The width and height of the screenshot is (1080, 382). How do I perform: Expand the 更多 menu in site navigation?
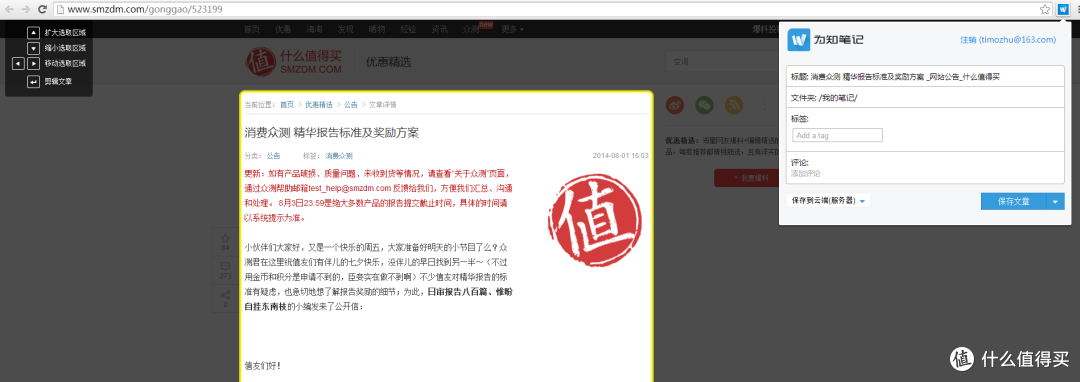pos(512,30)
